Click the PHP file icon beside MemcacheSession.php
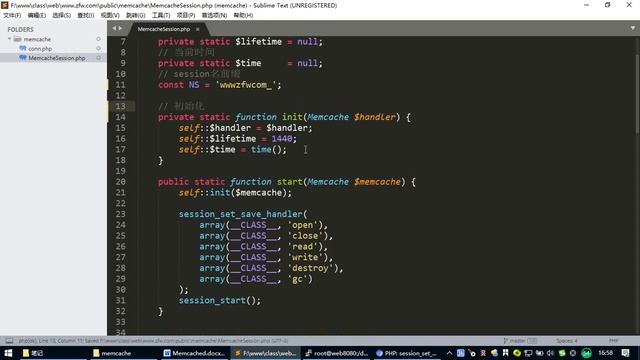The width and height of the screenshot is (640, 360). pos(23,58)
